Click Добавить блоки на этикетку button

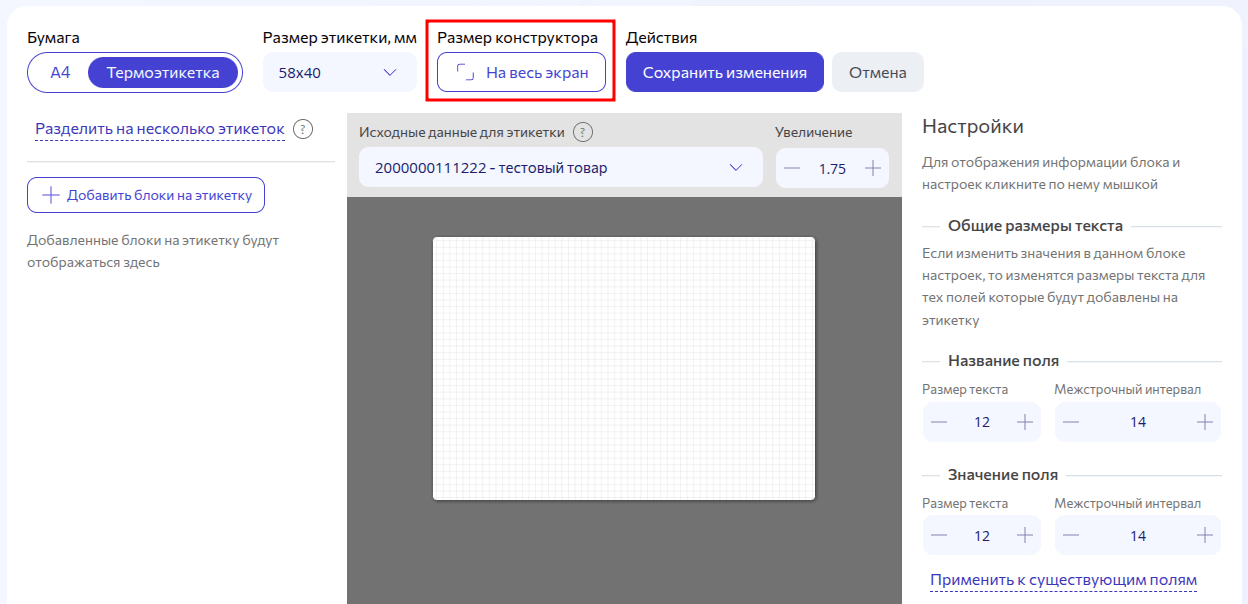pyautogui.click(x=146, y=195)
